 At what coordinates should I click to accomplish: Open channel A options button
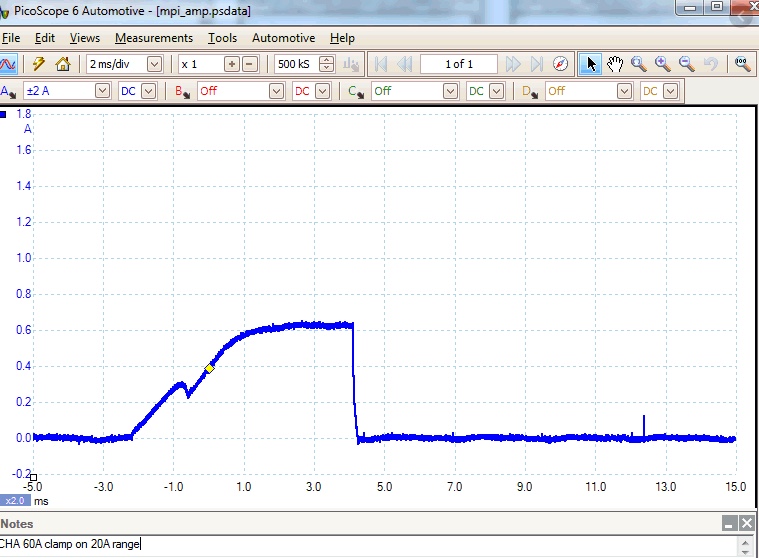click(8, 91)
